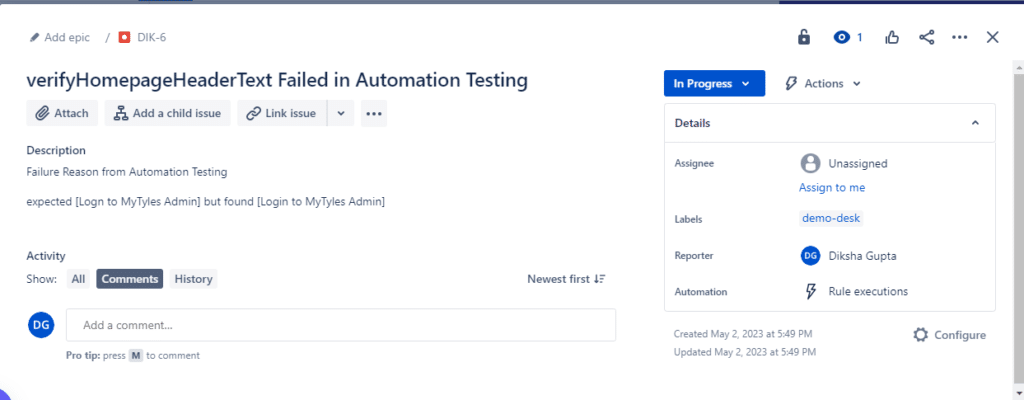Open the DIK-6 issue key link
The width and height of the screenshot is (1024, 400).
tap(152, 38)
